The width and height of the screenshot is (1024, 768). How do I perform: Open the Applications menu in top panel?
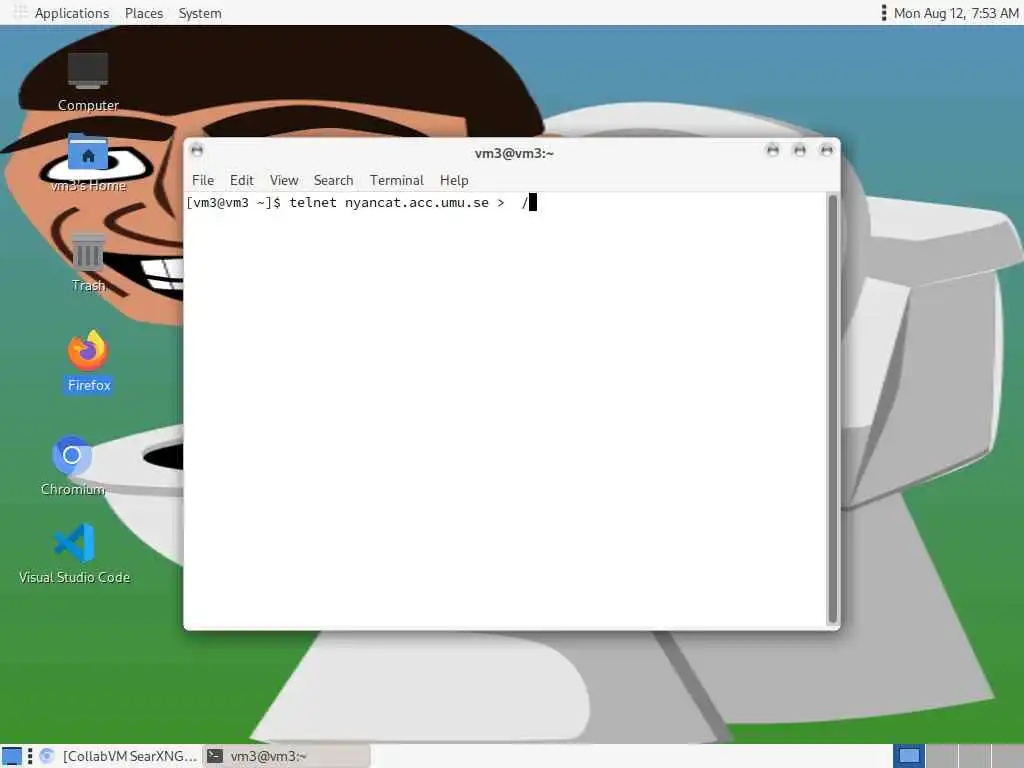pyautogui.click(x=72, y=13)
